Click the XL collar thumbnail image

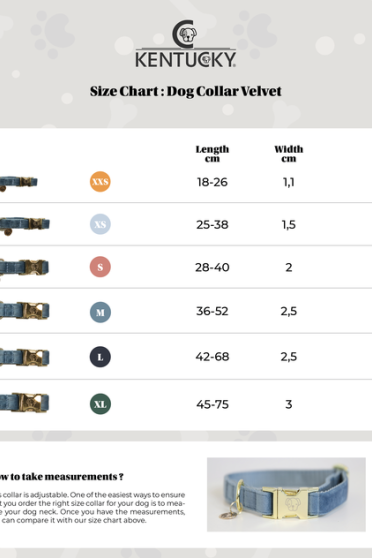click(x=24, y=403)
